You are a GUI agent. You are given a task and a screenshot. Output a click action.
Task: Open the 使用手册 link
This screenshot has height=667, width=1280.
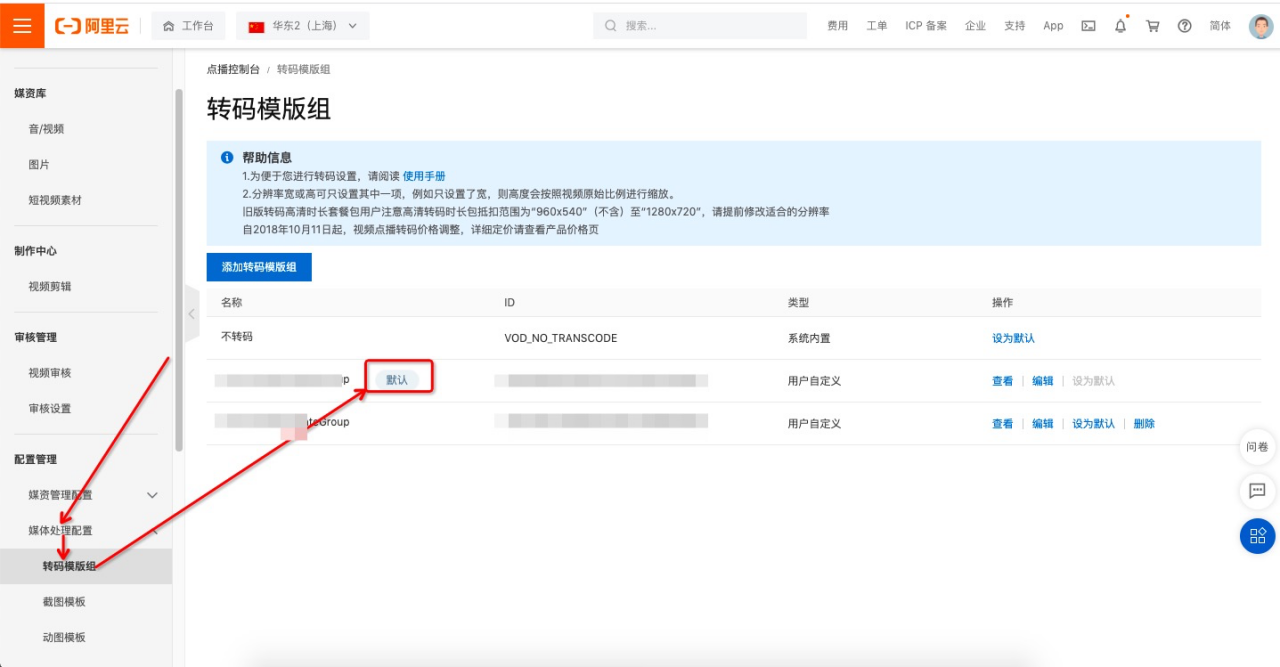point(424,176)
